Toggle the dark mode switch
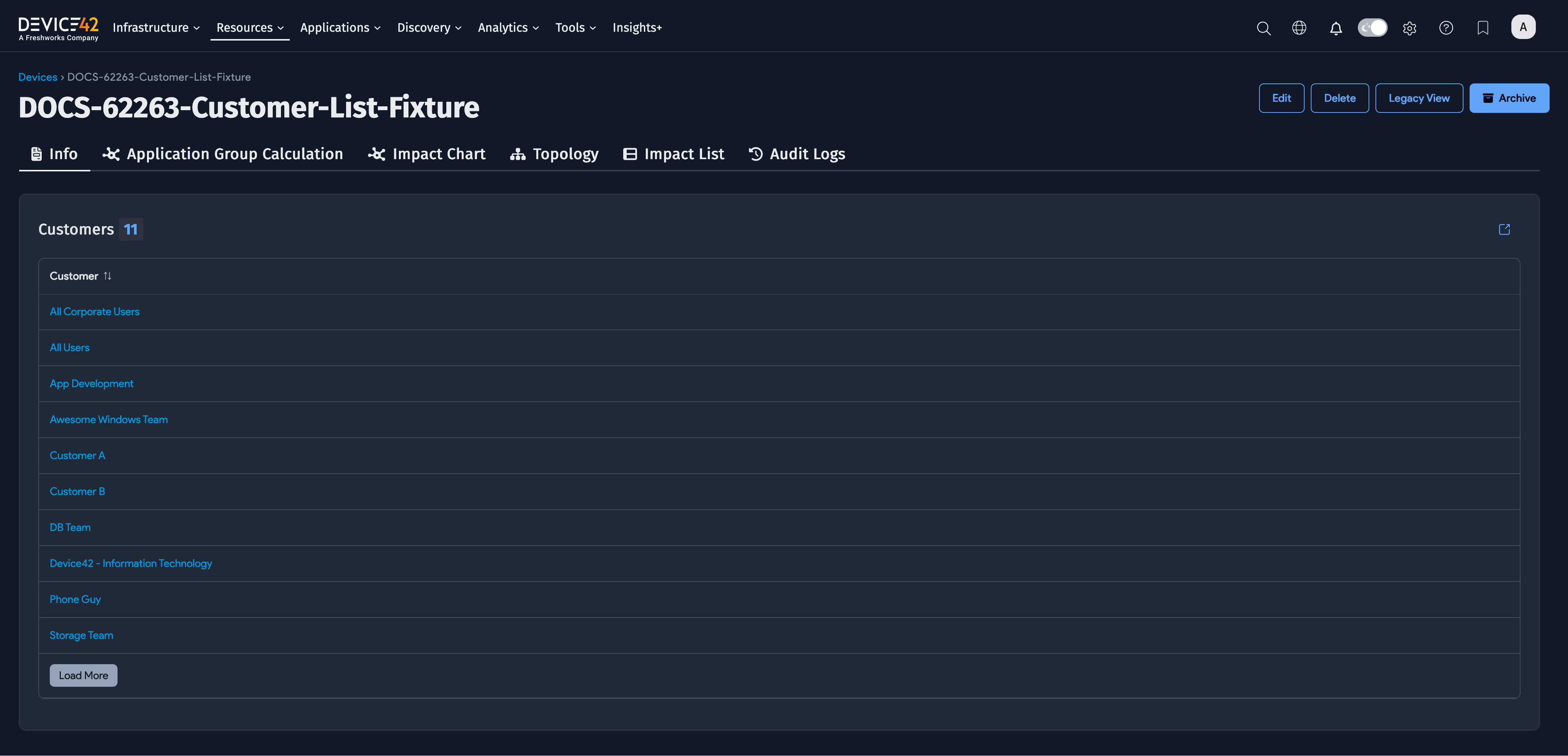 coord(1372,28)
